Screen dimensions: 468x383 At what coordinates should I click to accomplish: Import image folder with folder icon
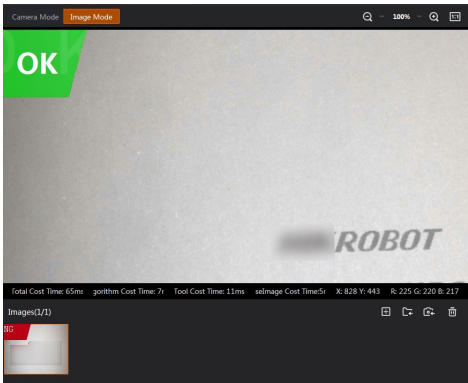pos(407,312)
